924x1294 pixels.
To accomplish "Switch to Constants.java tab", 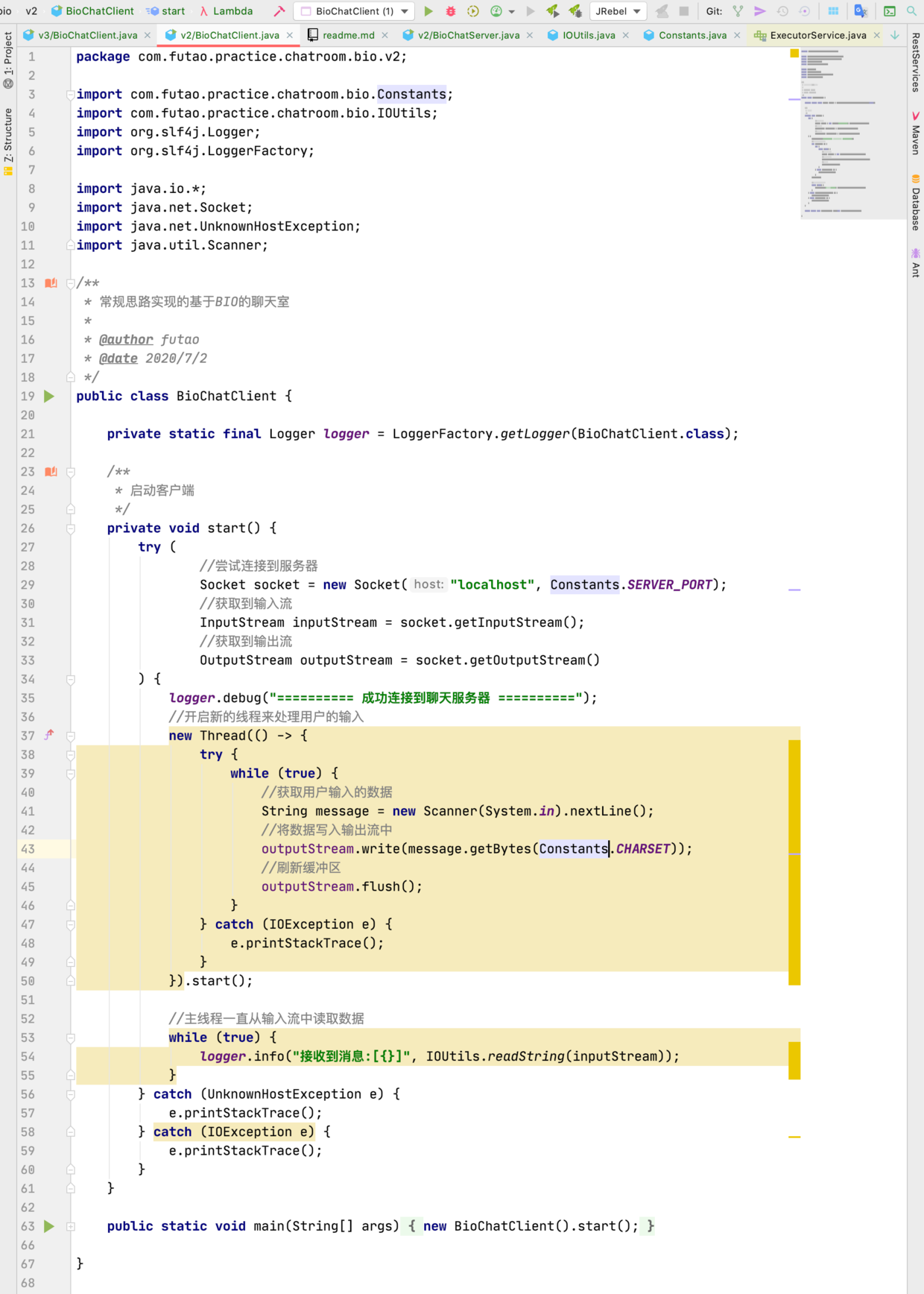I will (692, 35).
